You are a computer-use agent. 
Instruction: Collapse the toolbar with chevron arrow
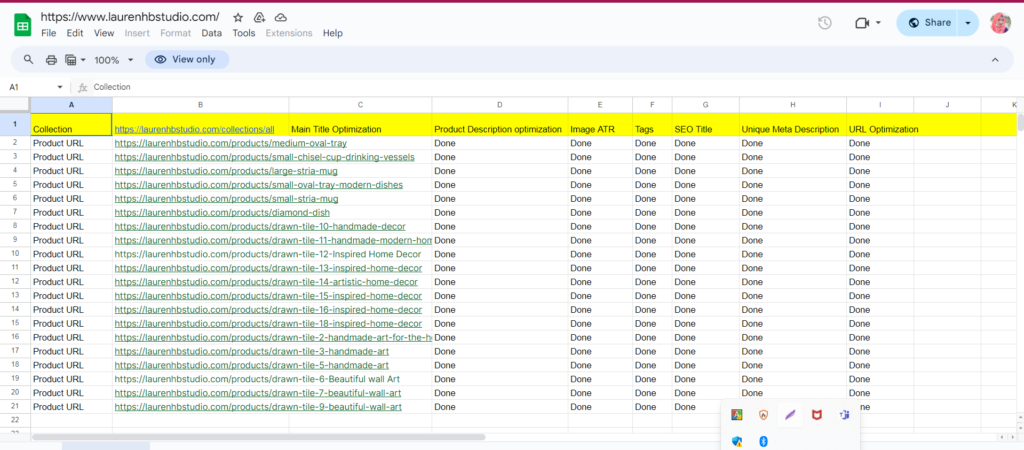[x=995, y=60]
